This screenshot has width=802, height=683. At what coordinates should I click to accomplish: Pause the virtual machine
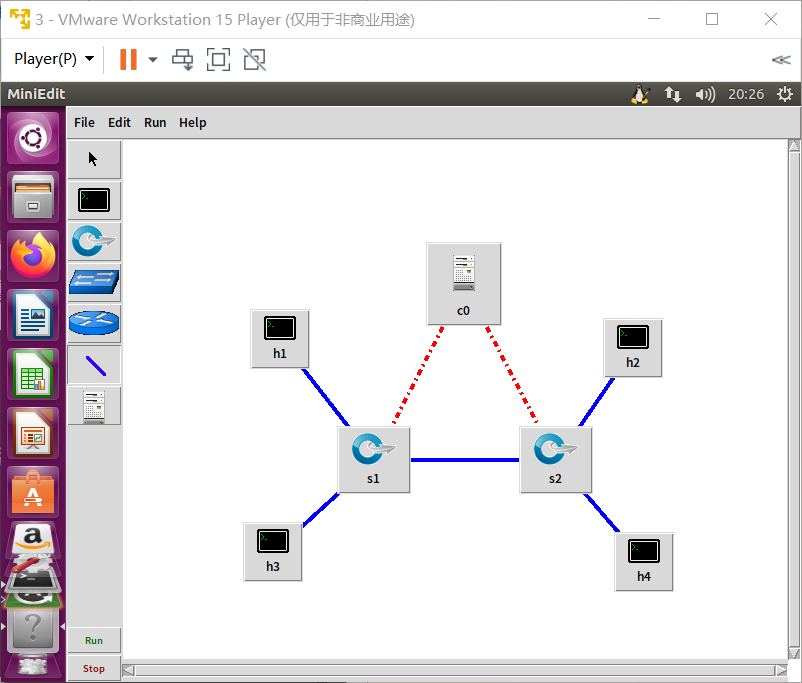point(128,59)
